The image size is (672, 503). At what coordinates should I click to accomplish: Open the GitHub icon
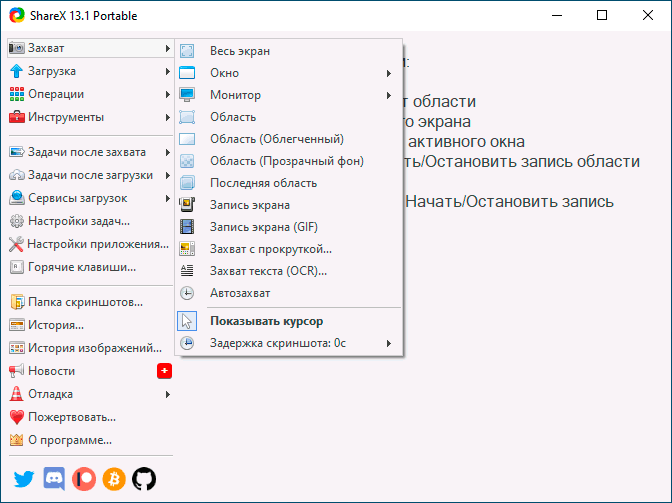(x=144, y=479)
